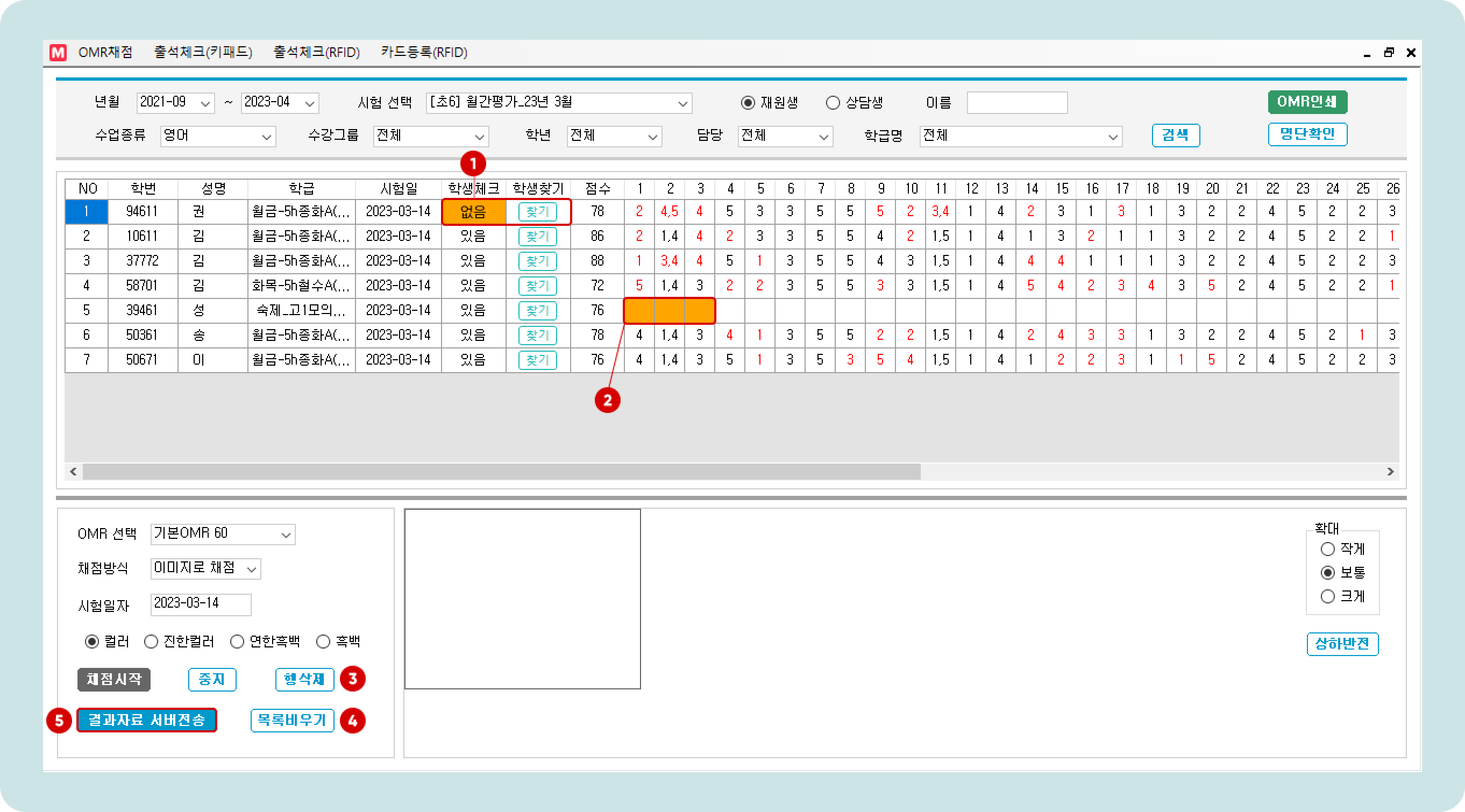This screenshot has width=1465, height=812.
Task: Click the red M application logo icon
Action: click(x=58, y=52)
